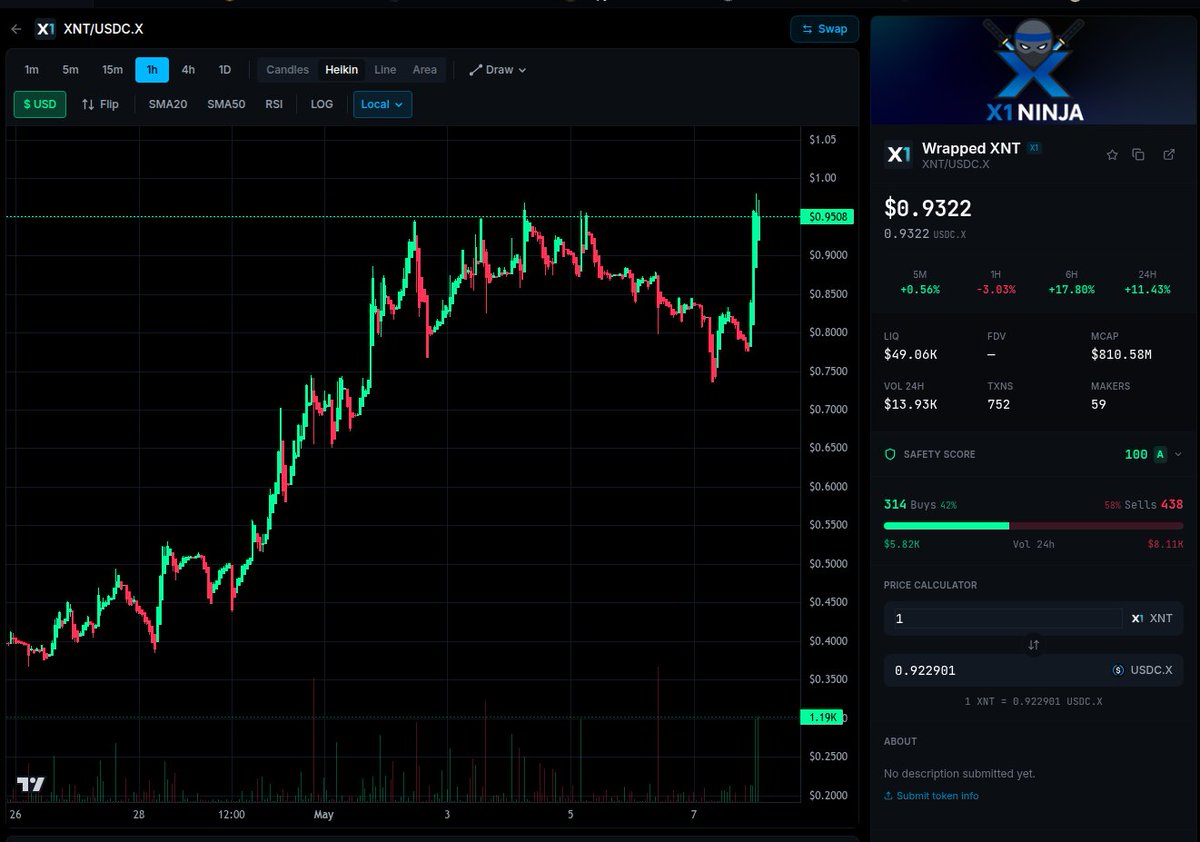Click the LIQ value $49.06K

[910, 355]
